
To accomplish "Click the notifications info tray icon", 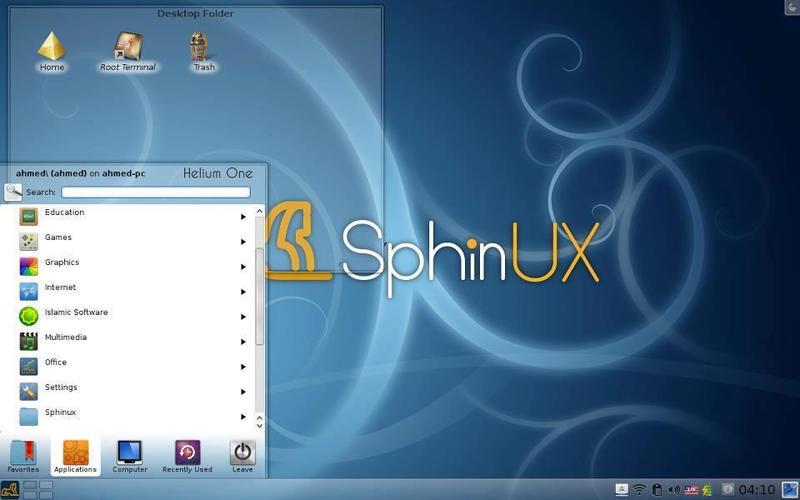I will point(728,489).
